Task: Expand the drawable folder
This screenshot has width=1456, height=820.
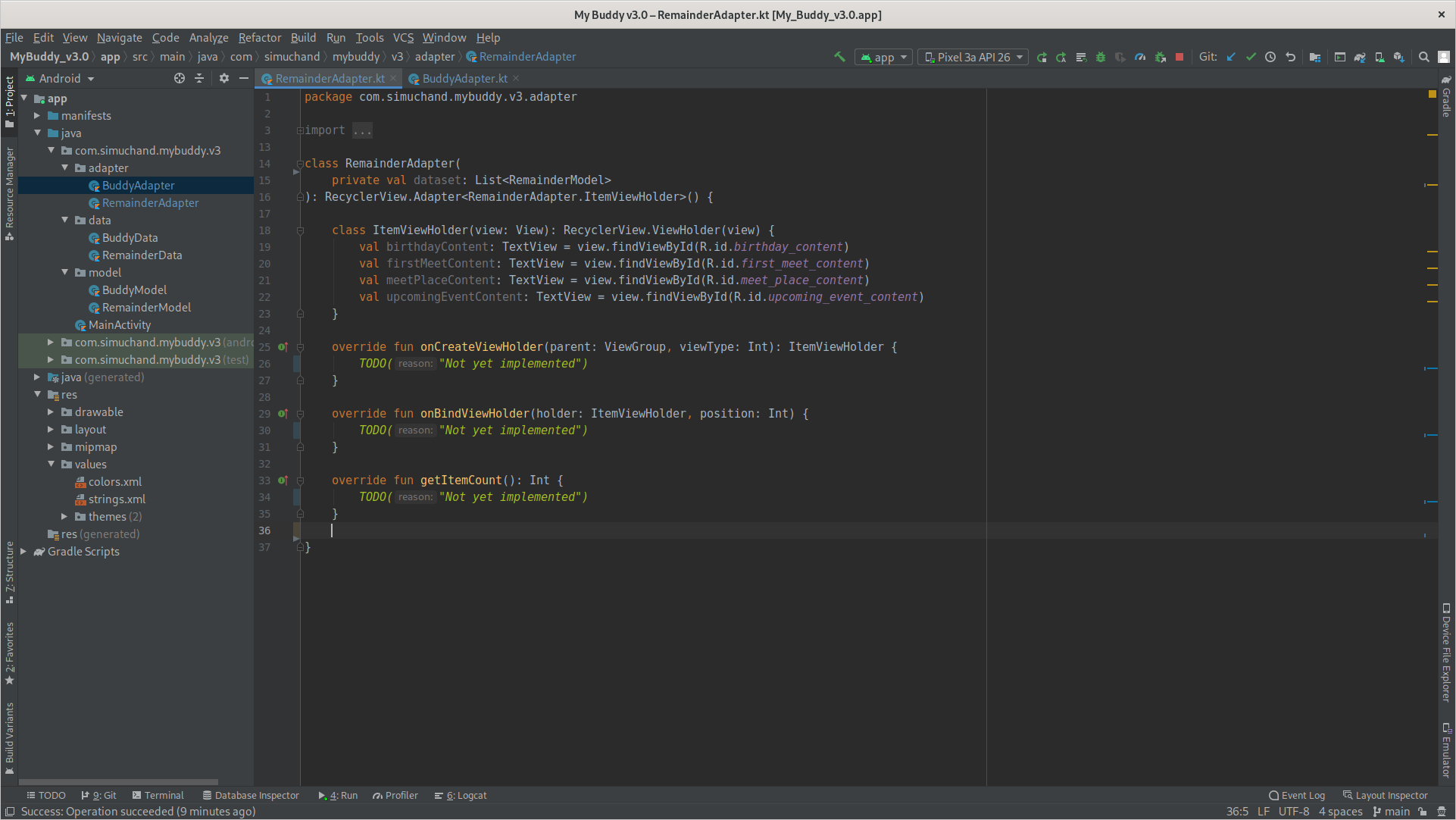Action: [x=51, y=412]
